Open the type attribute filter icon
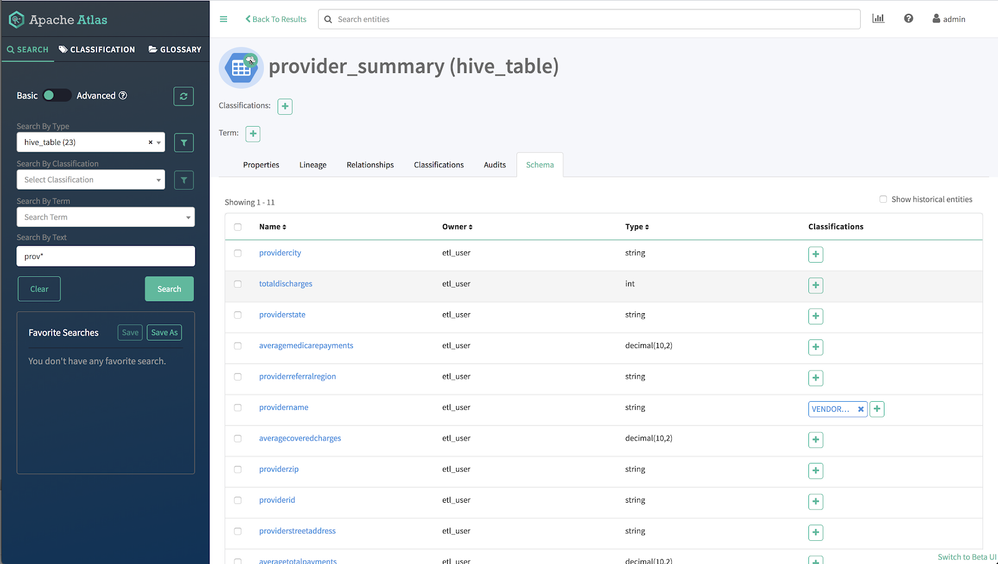This screenshot has width=998, height=564. click(x=184, y=143)
